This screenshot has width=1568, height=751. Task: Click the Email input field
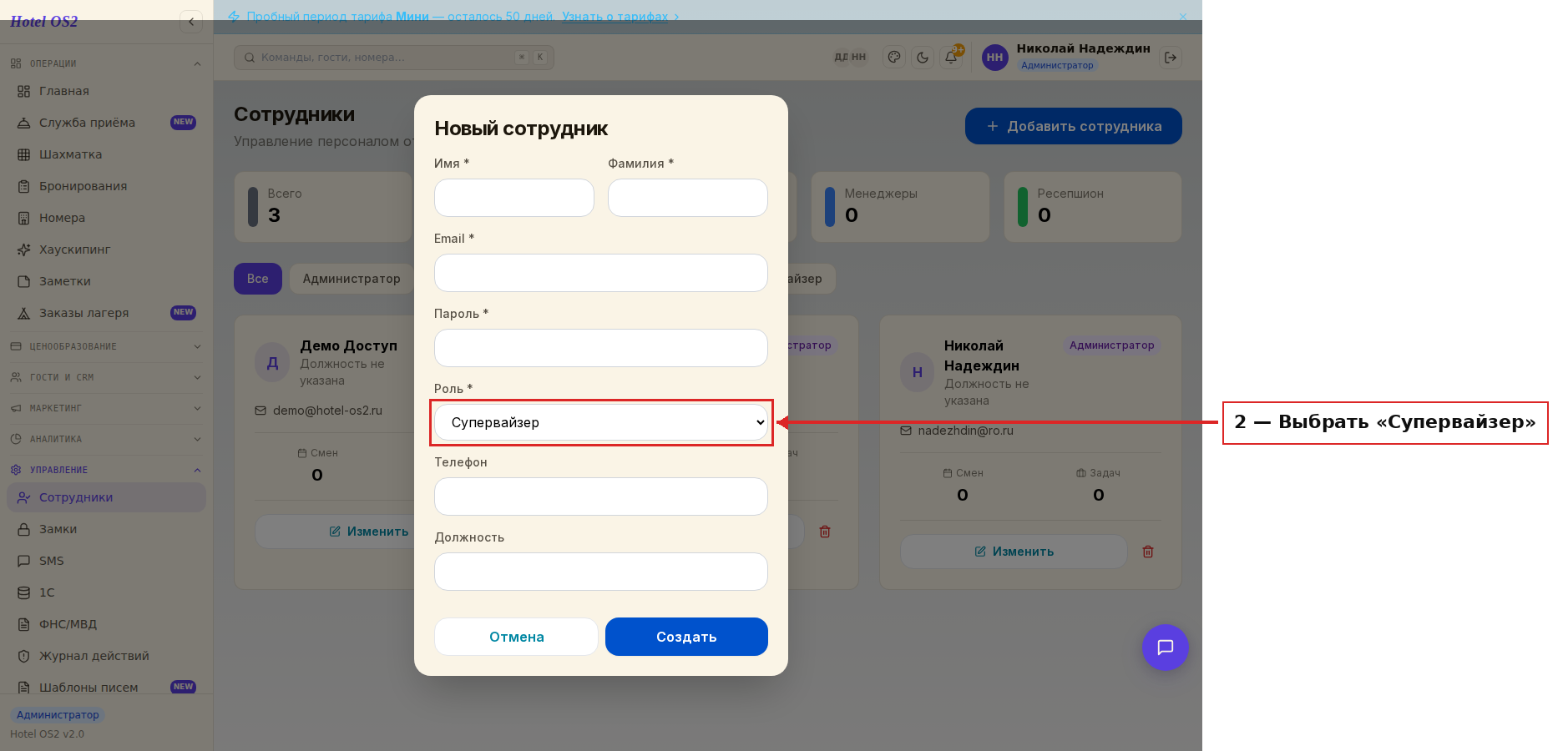coord(601,273)
